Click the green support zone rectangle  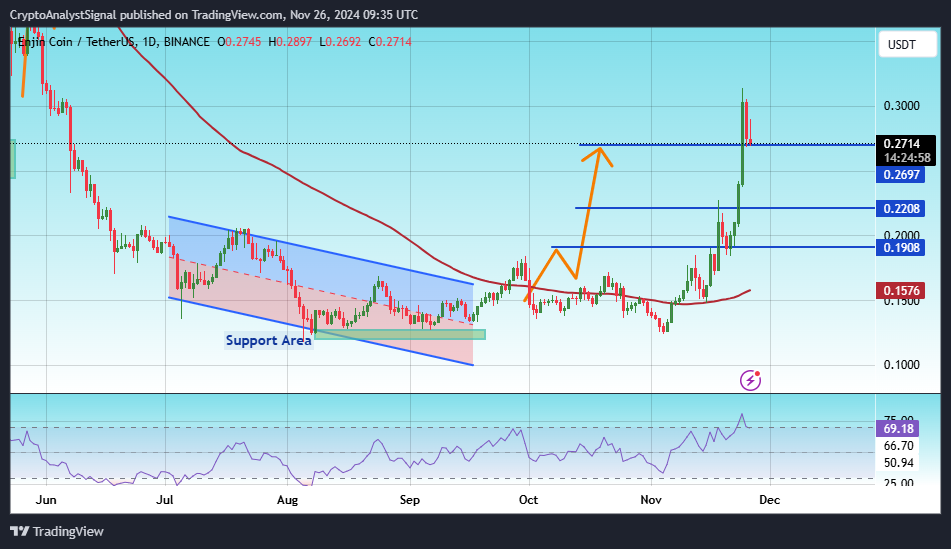click(400, 334)
